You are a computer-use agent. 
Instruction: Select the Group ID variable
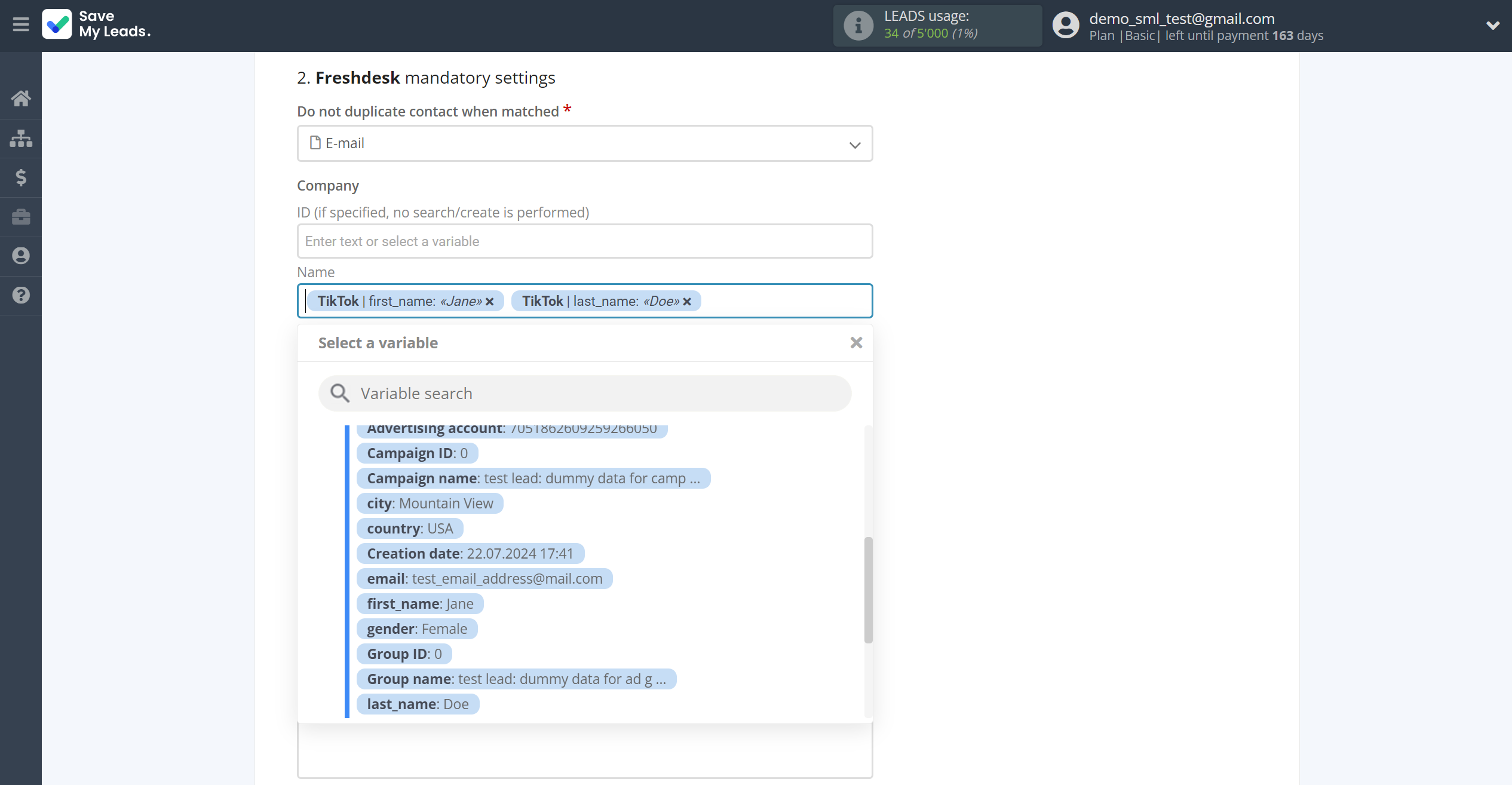[x=404, y=654]
